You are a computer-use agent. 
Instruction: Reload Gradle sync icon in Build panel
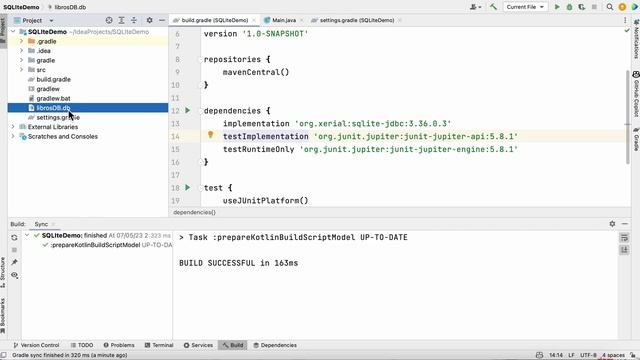point(14,238)
